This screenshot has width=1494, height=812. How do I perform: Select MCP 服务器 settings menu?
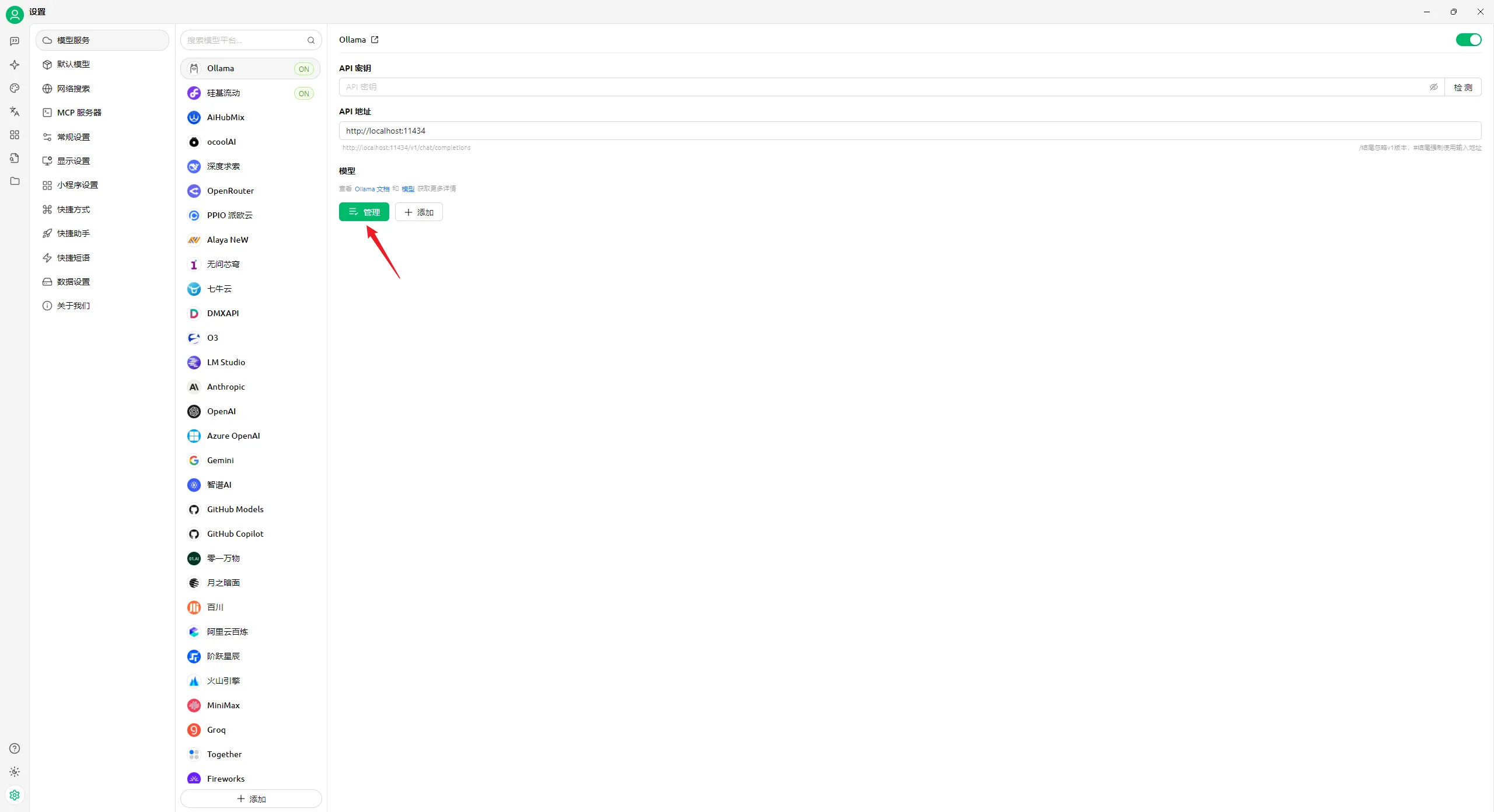[79, 113]
